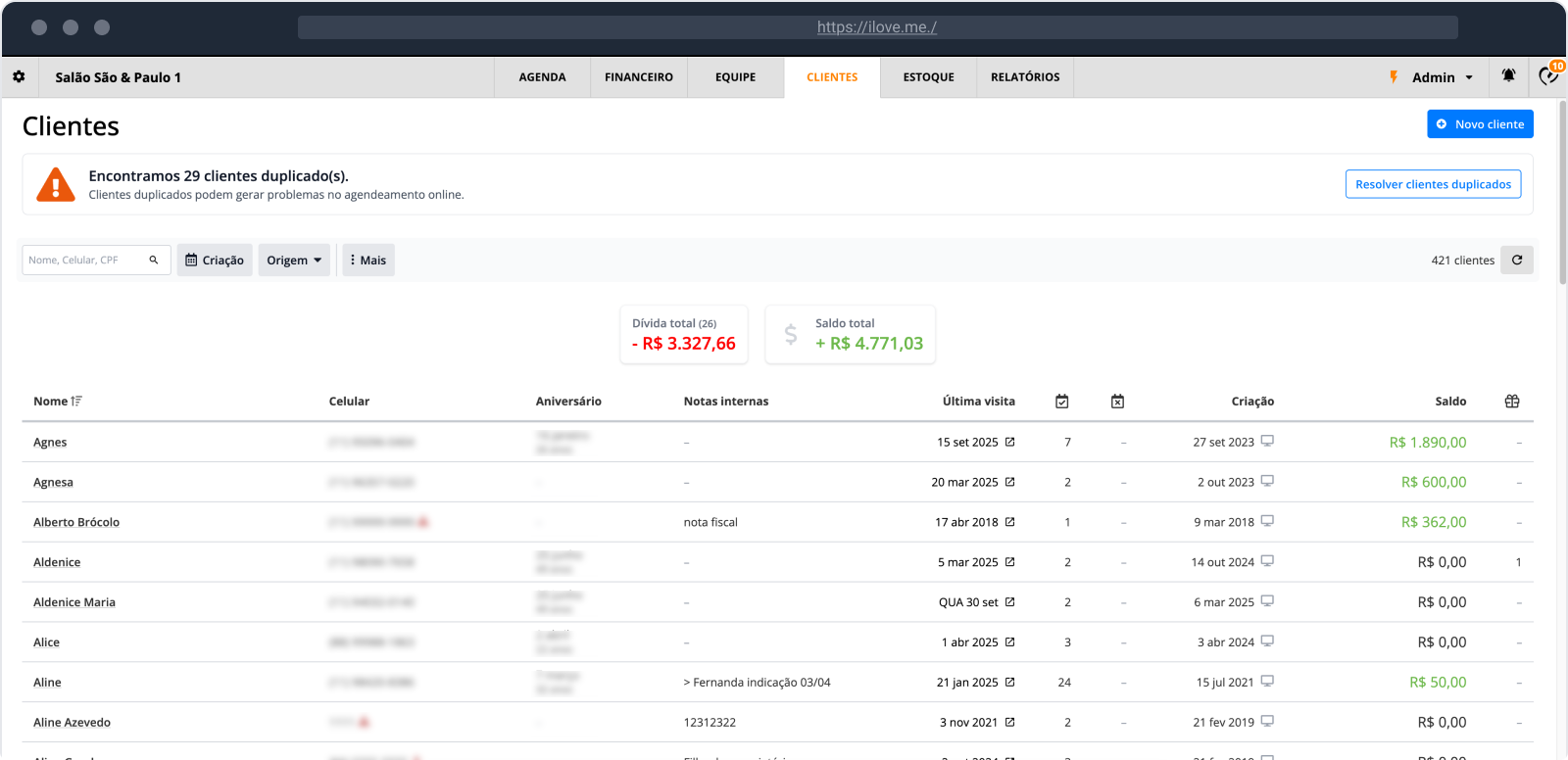
Task: Open client Aline Azevedo
Action: [x=72, y=723]
